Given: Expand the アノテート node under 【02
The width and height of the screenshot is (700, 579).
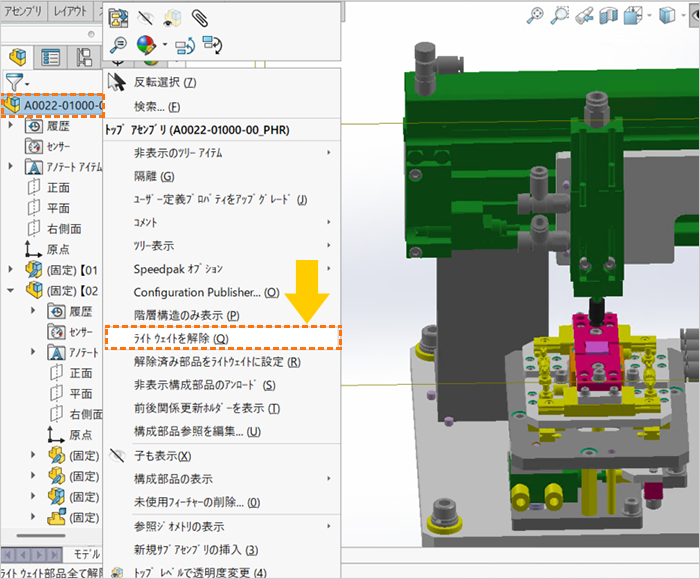Looking at the screenshot, I should point(33,352).
